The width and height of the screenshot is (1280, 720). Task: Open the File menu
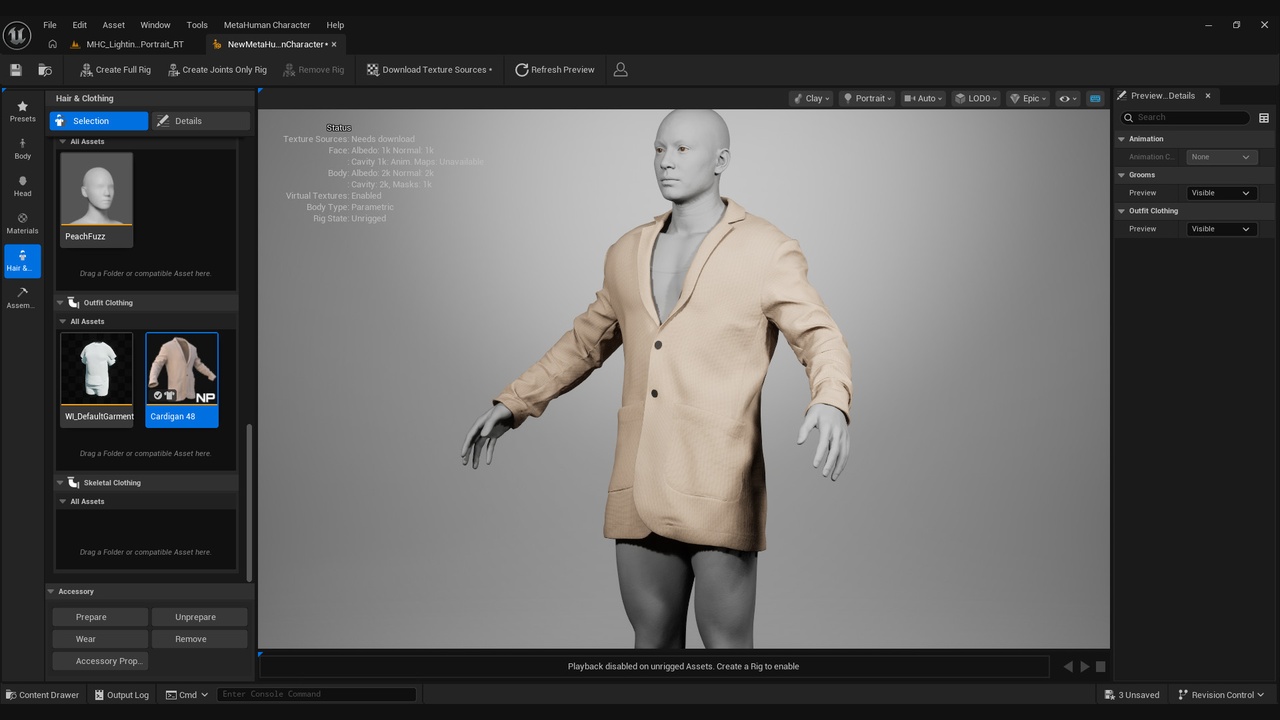[x=49, y=25]
